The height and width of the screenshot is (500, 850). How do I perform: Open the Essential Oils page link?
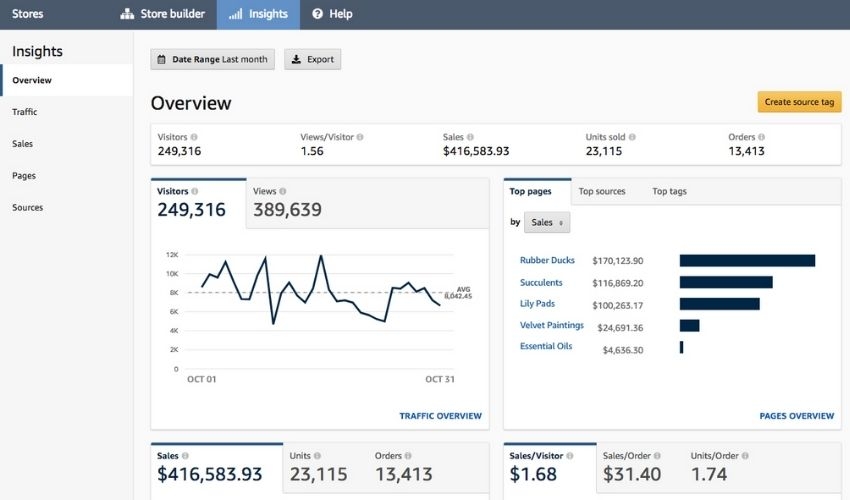tap(546, 346)
